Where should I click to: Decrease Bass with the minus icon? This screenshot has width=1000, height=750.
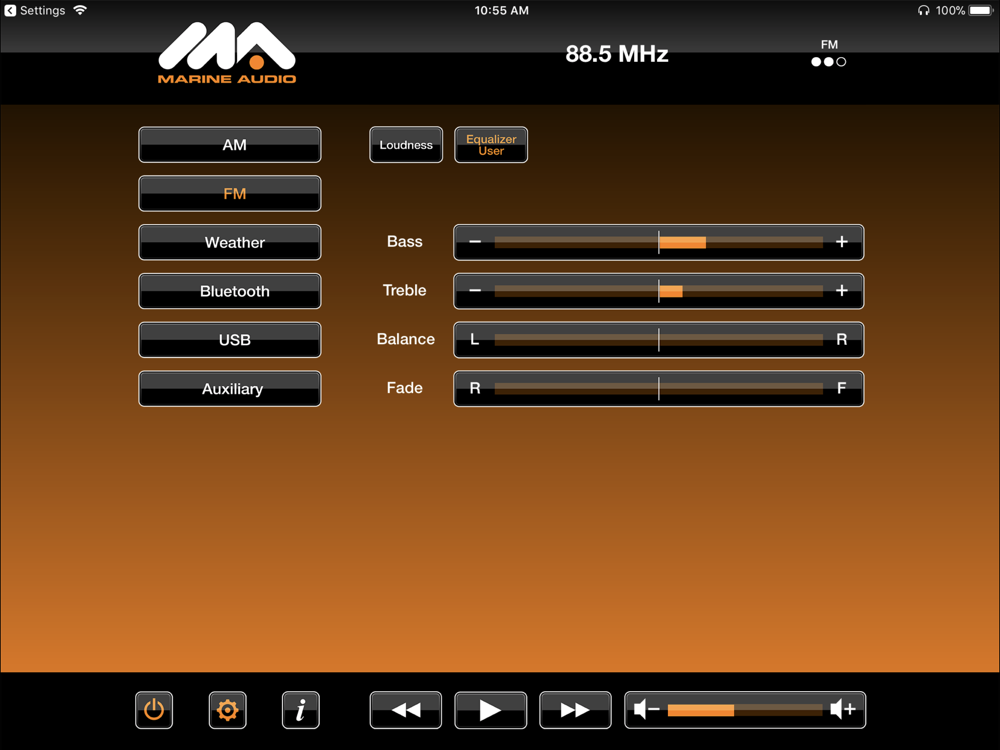tap(475, 242)
